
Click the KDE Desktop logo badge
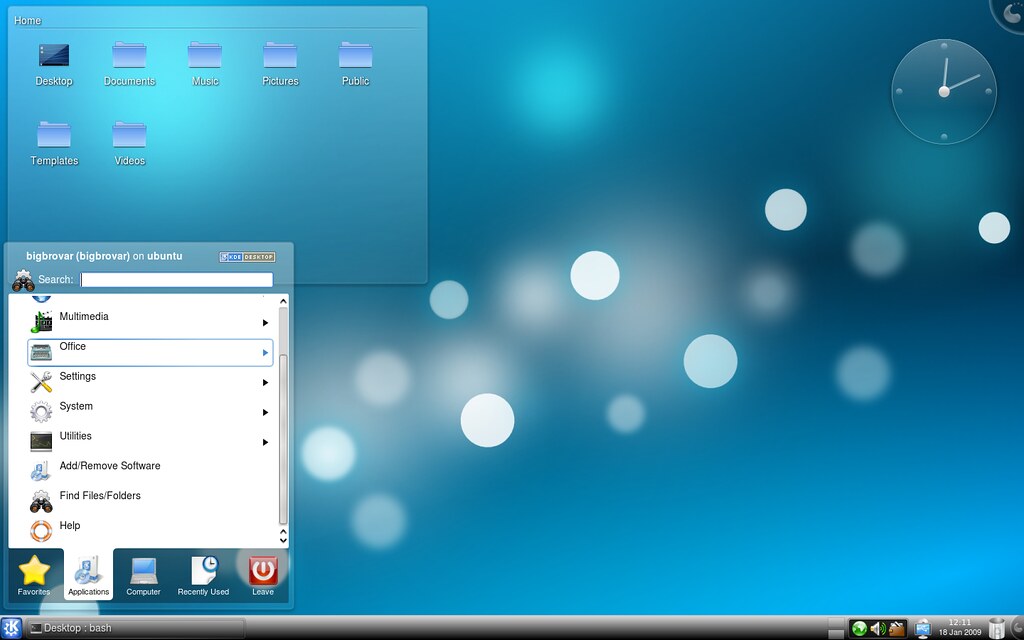(247, 257)
